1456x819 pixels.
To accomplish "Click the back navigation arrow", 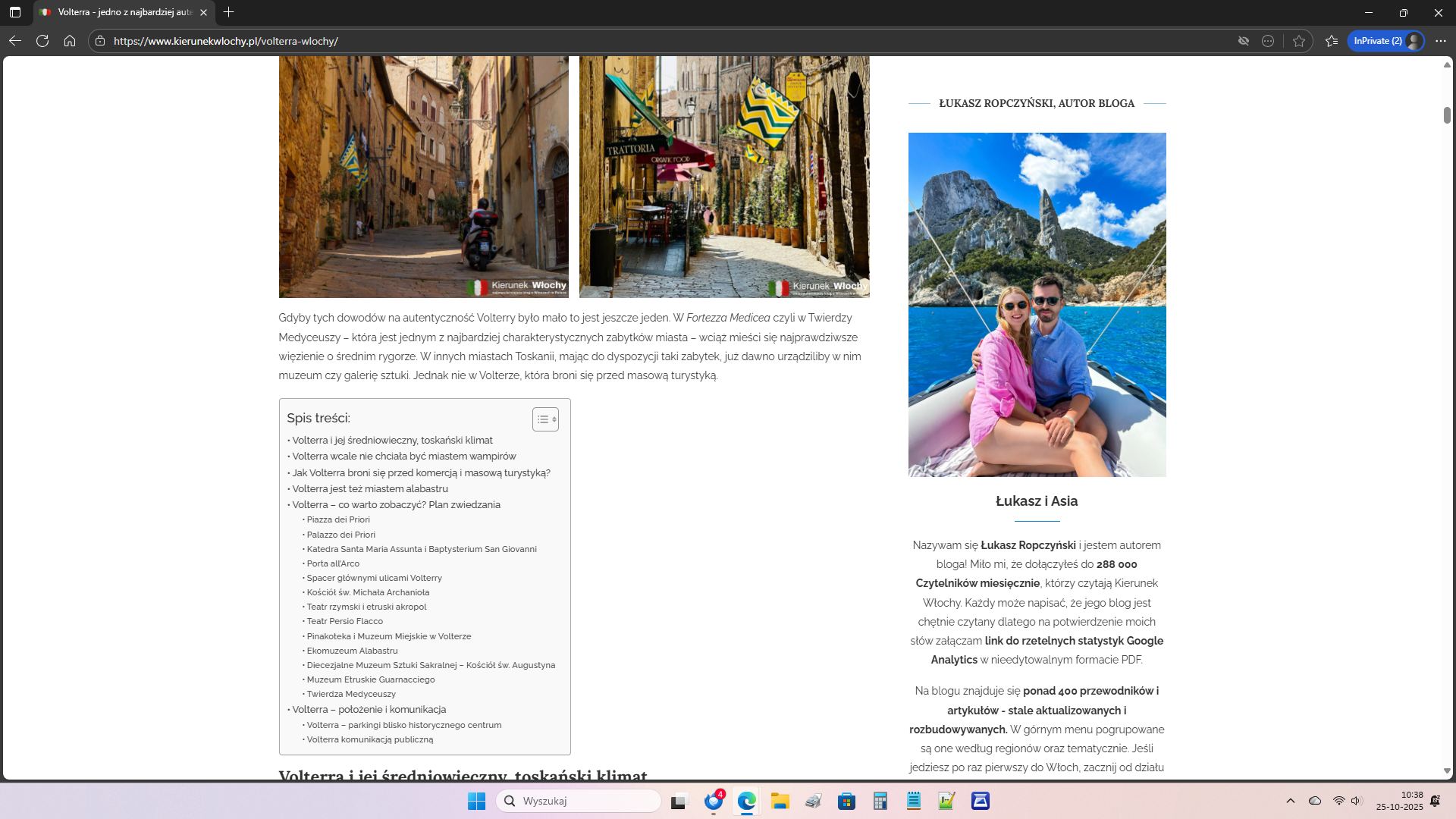I will coord(15,41).
